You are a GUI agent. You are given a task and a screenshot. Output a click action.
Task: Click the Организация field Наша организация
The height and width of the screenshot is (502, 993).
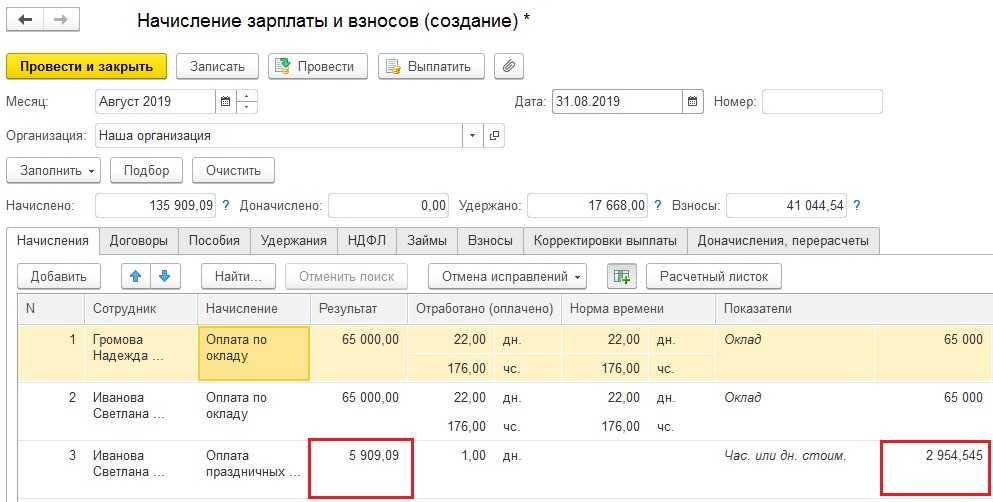279,135
